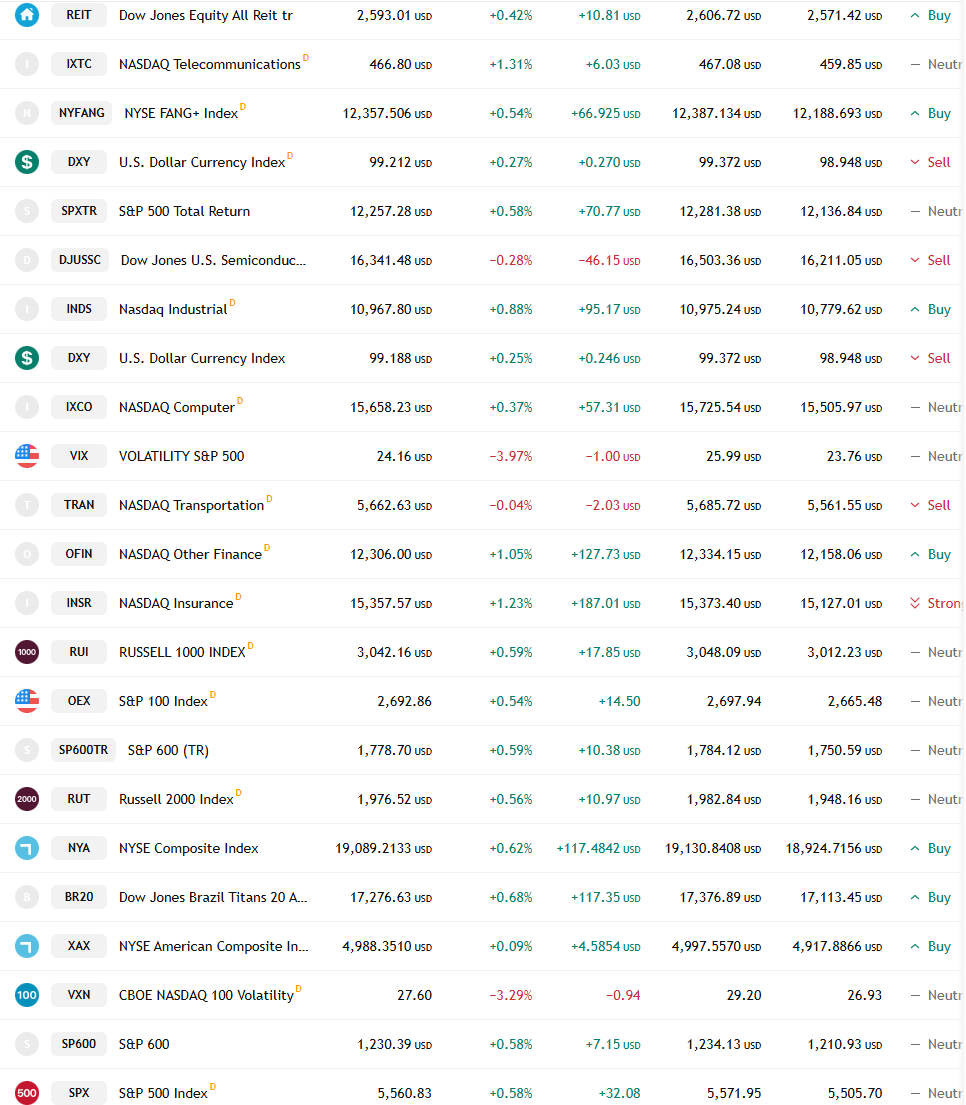Click the IXCO row logo icon
This screenshot has height=1105, width=966.
pos(27,407)
